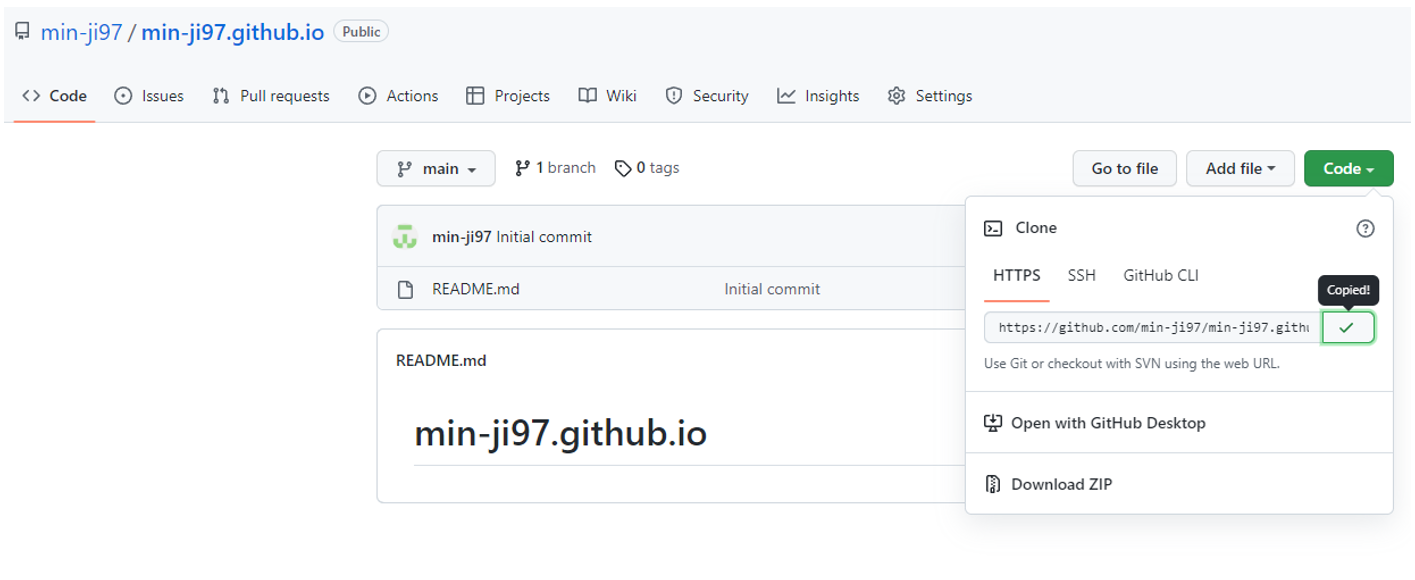The height and width of the screenshot is (580, 1415).
Task: Open the Projects tab
Action: pos(508,96)
